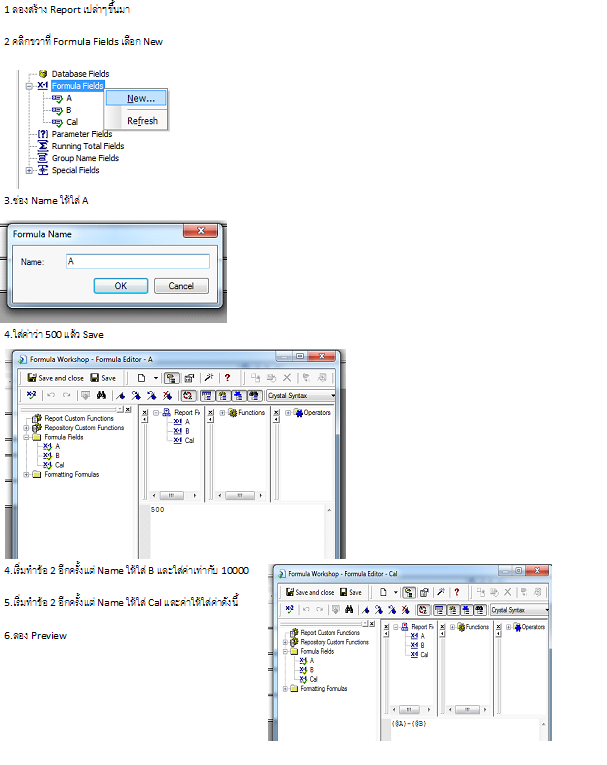Image resolution: width=607 pixels, height=765 pixels.
Task: Click Toggle Bookmark icon in Formula Editor - Cal
Action: pyautogui.click(x=365, y=610)
